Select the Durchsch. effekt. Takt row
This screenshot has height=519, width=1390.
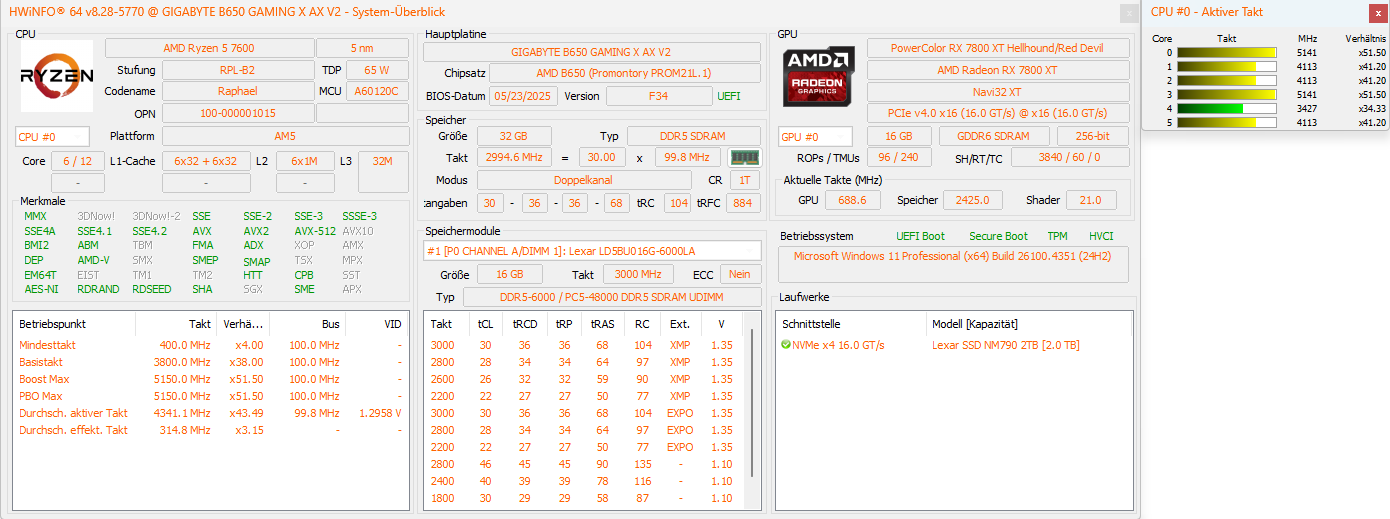coord(210,430)
